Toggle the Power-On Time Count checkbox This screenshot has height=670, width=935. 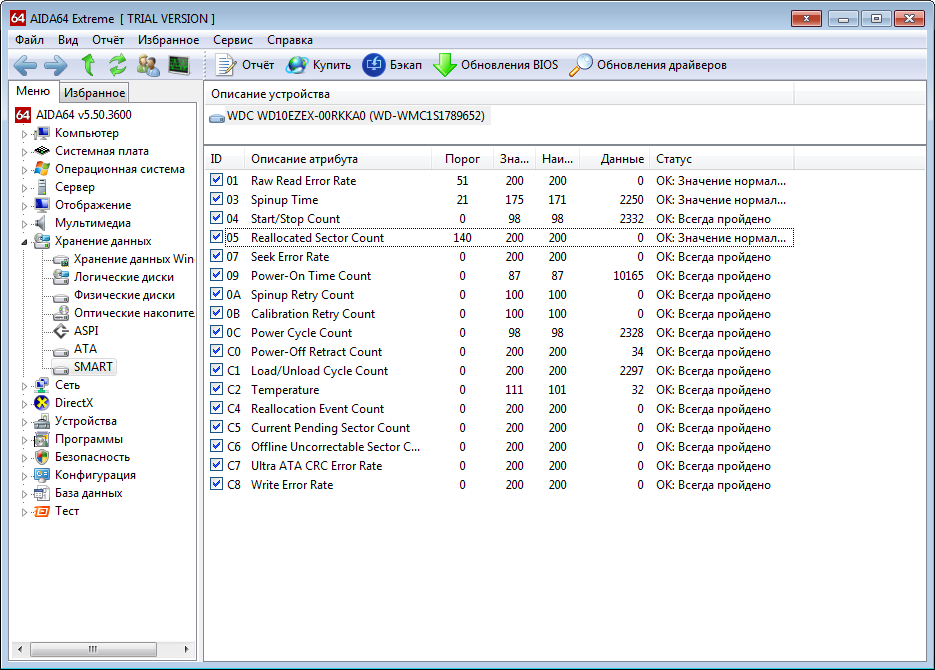click(x=216, y=275)
